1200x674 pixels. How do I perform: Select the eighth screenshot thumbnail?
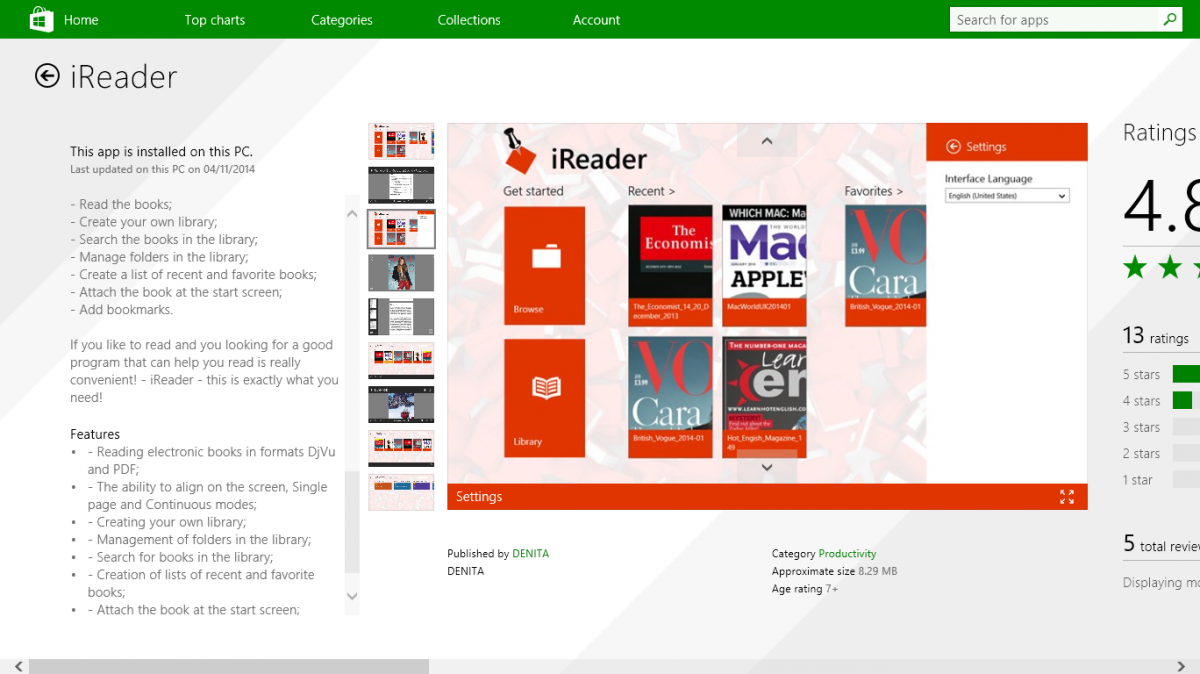point(401,448)
